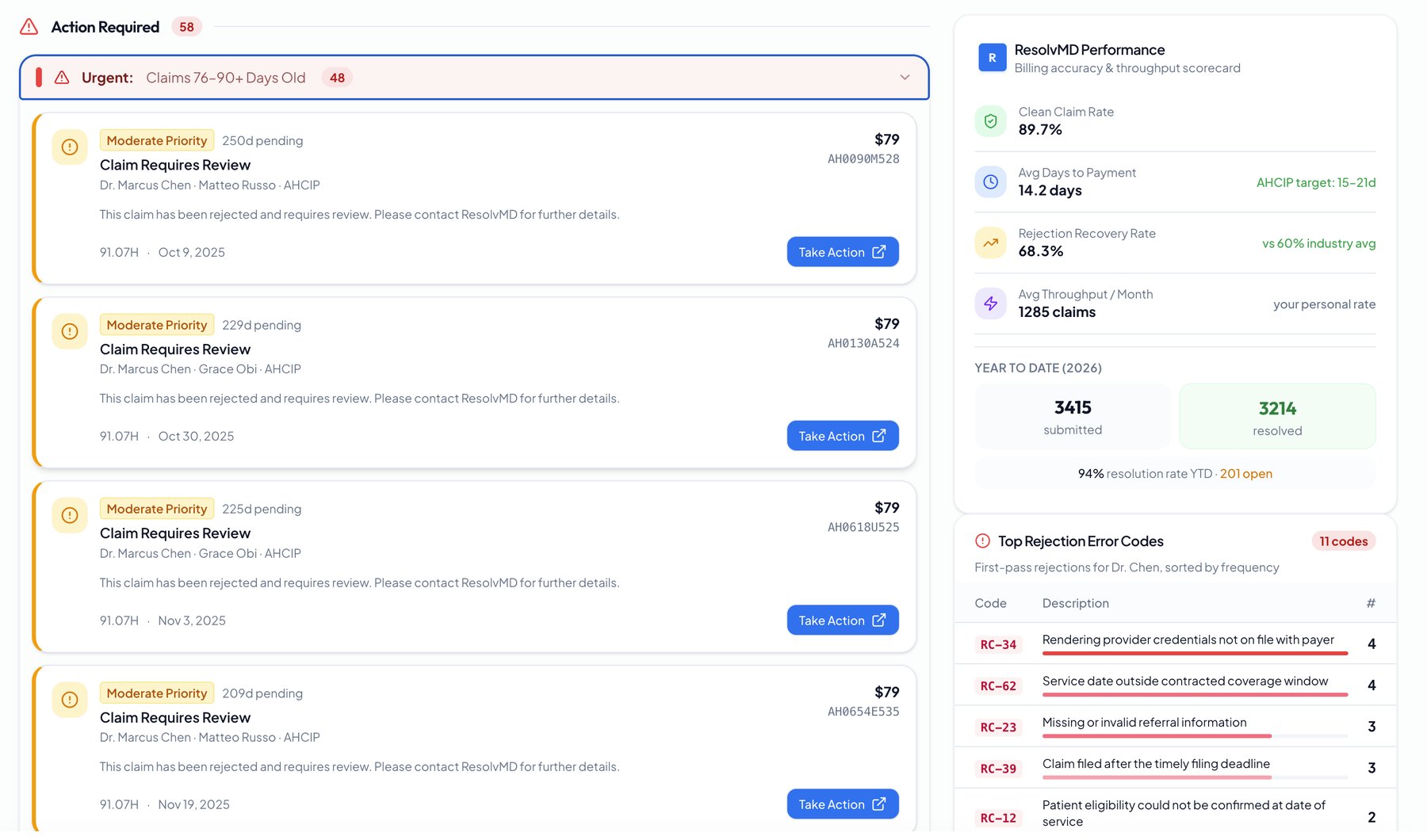This screenshot has height=840, width=1427.
Task: Click the Action Required count badge 58
Action: pyautogui.click(x=186, y=27)
